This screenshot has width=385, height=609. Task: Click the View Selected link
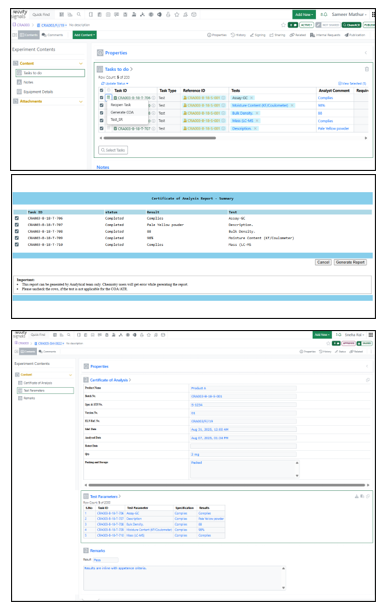tap(352, 84)
